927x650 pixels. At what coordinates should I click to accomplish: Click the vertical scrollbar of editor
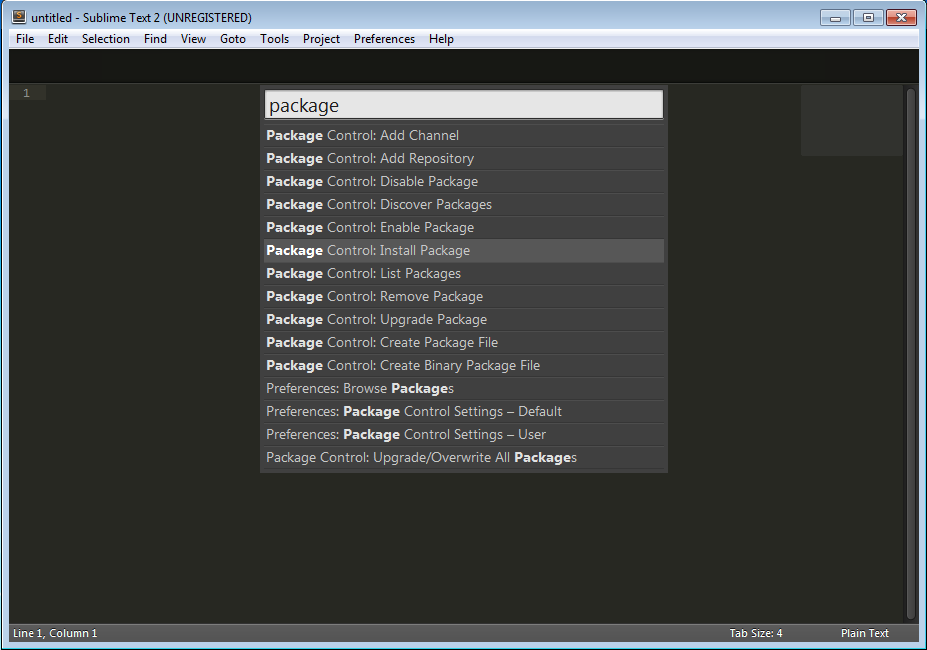(910, 353)
